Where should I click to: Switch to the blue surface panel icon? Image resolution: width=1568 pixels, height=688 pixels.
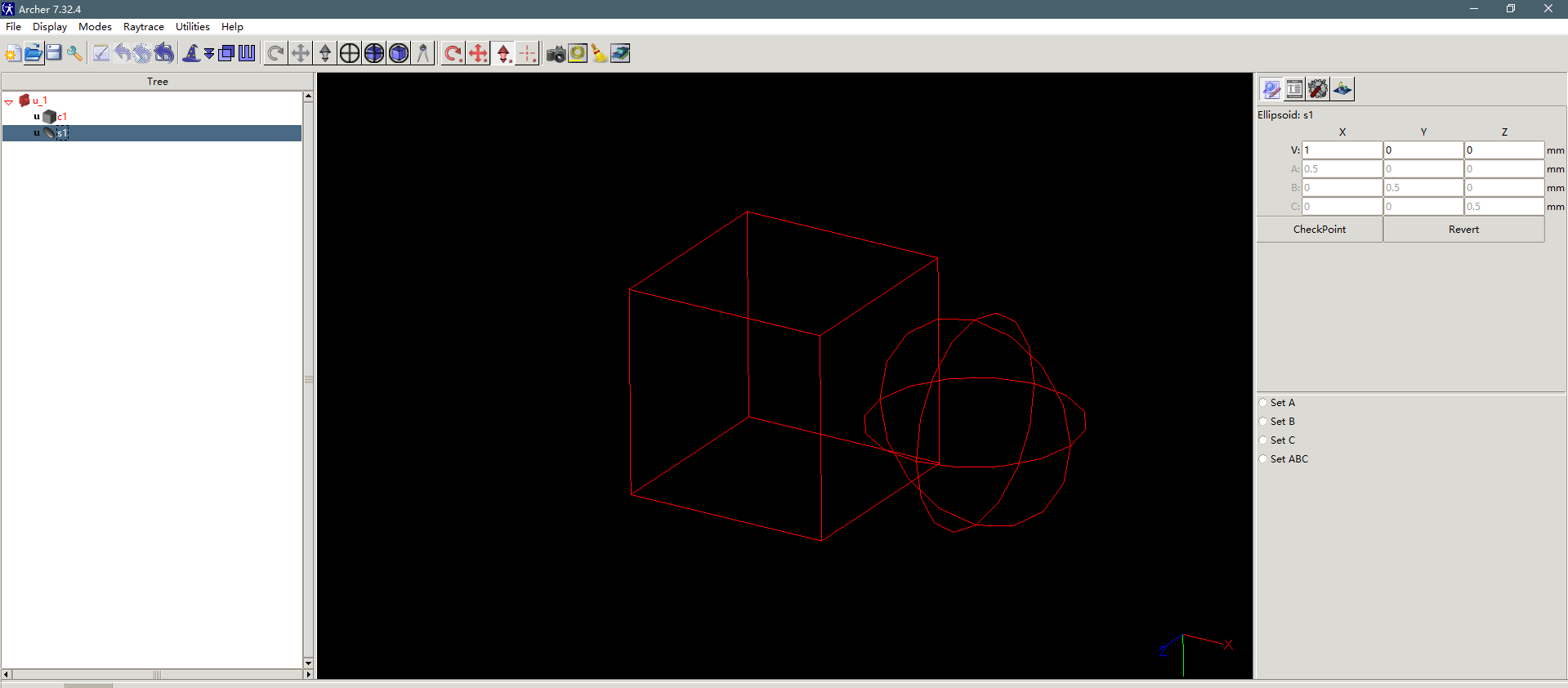[1342, 89]
